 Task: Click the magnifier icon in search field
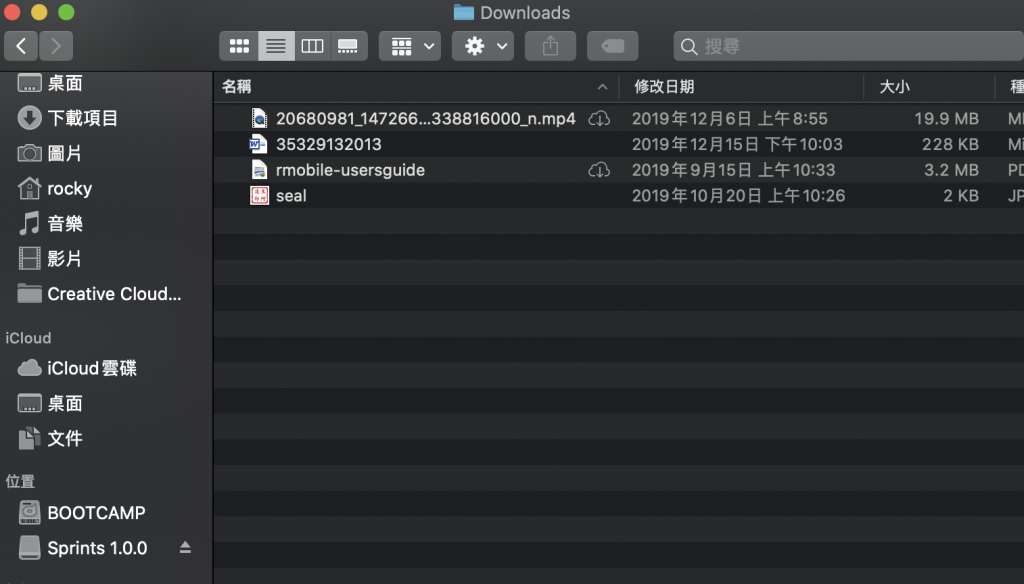coord(688,46)
